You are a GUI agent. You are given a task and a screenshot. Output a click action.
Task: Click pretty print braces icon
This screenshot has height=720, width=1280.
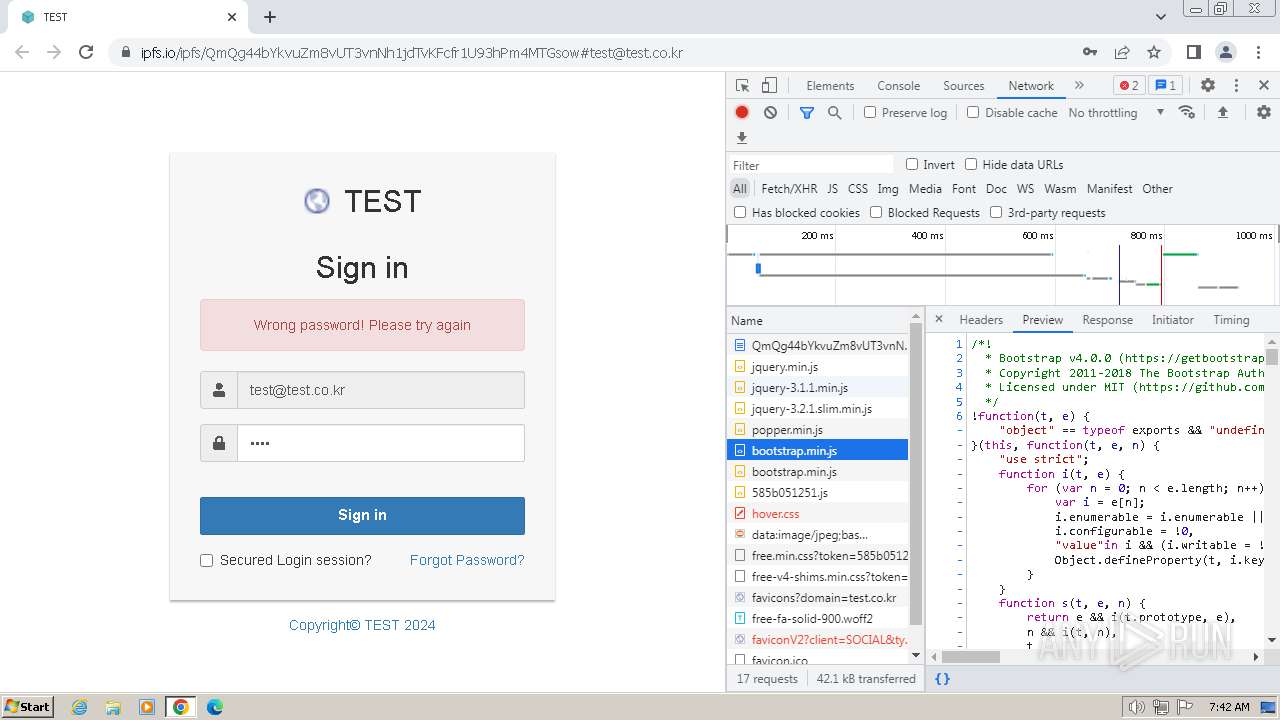pos(942,679)
